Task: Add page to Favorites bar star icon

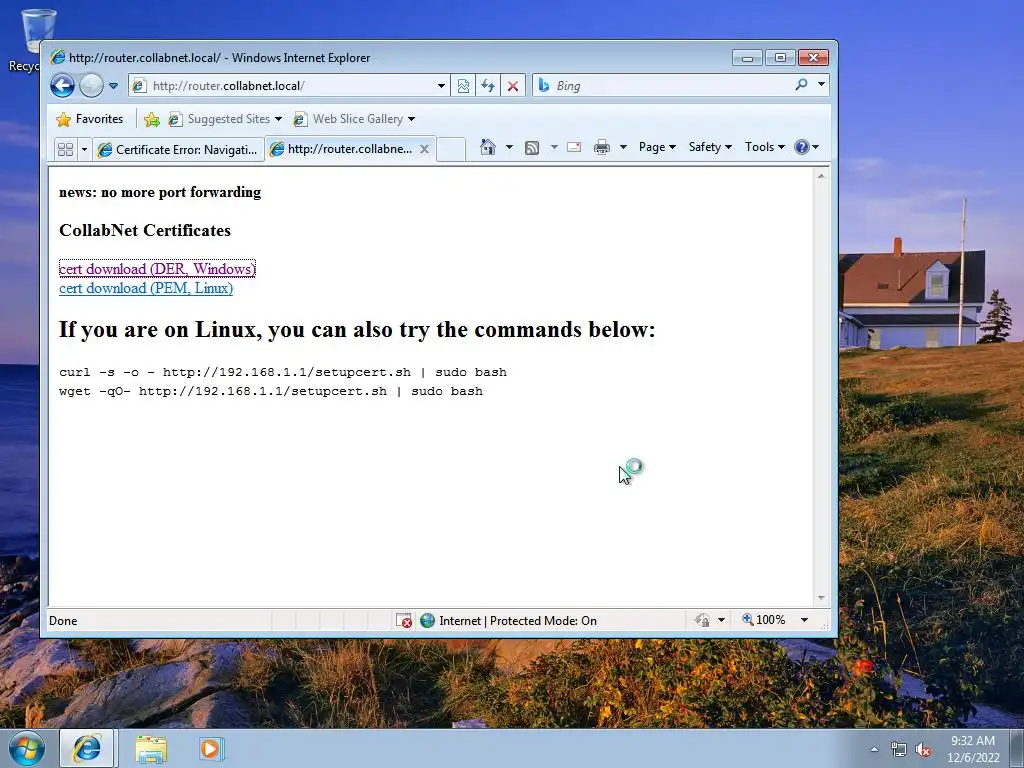Action: 152,119
